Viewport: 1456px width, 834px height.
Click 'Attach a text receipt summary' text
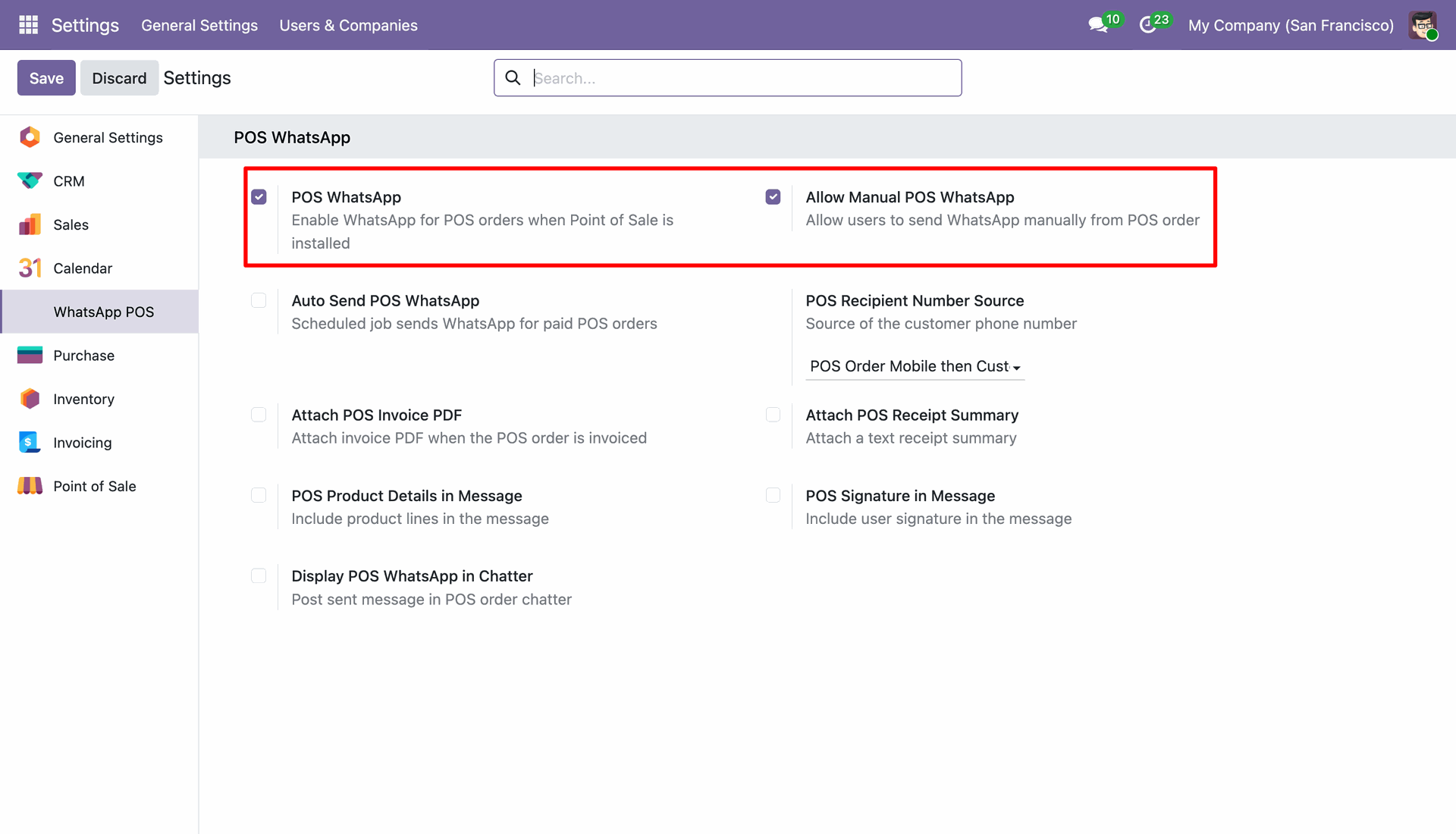[911, 438]
